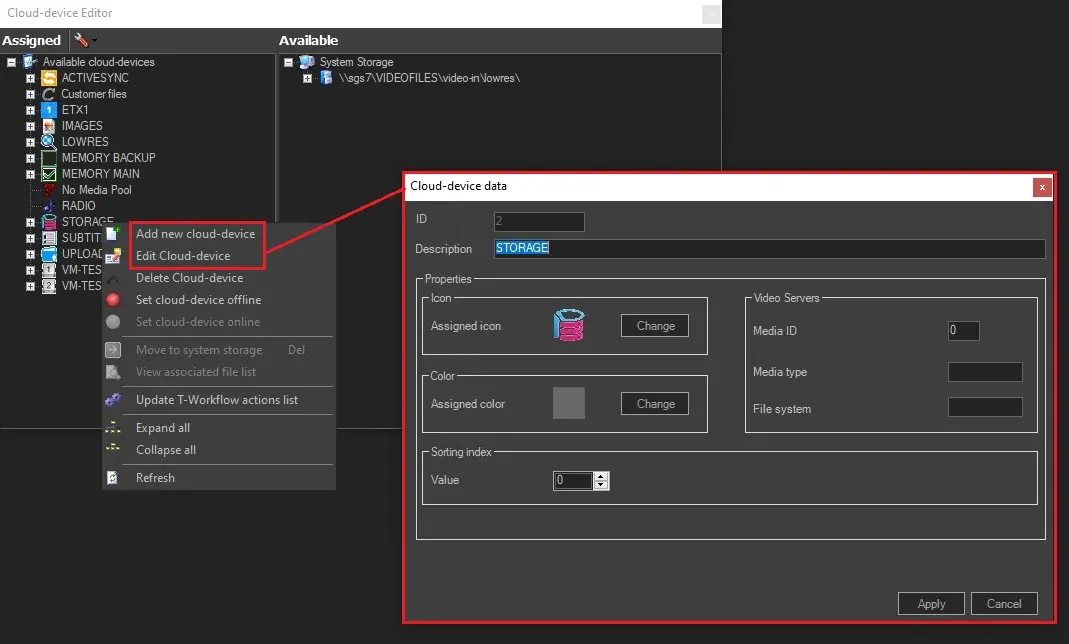The width and height of the screenshot is (1069, 644).
Task: Click the System Storage icon
Action: 307,62
